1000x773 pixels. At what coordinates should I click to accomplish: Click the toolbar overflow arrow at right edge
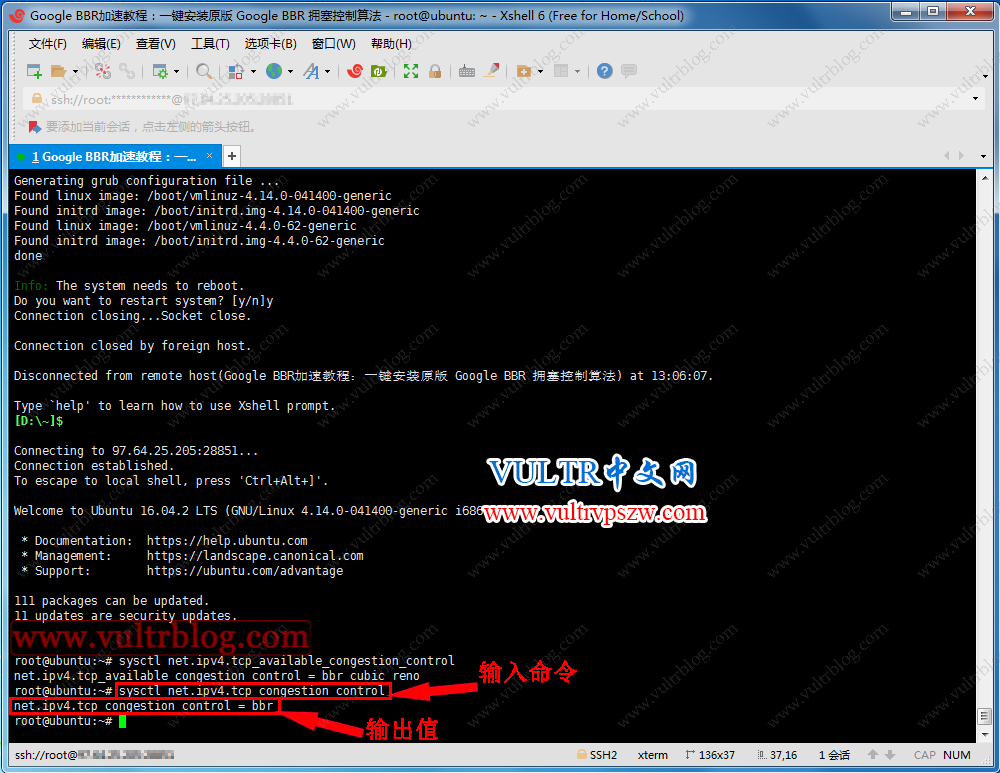click(x=986, y=77)
